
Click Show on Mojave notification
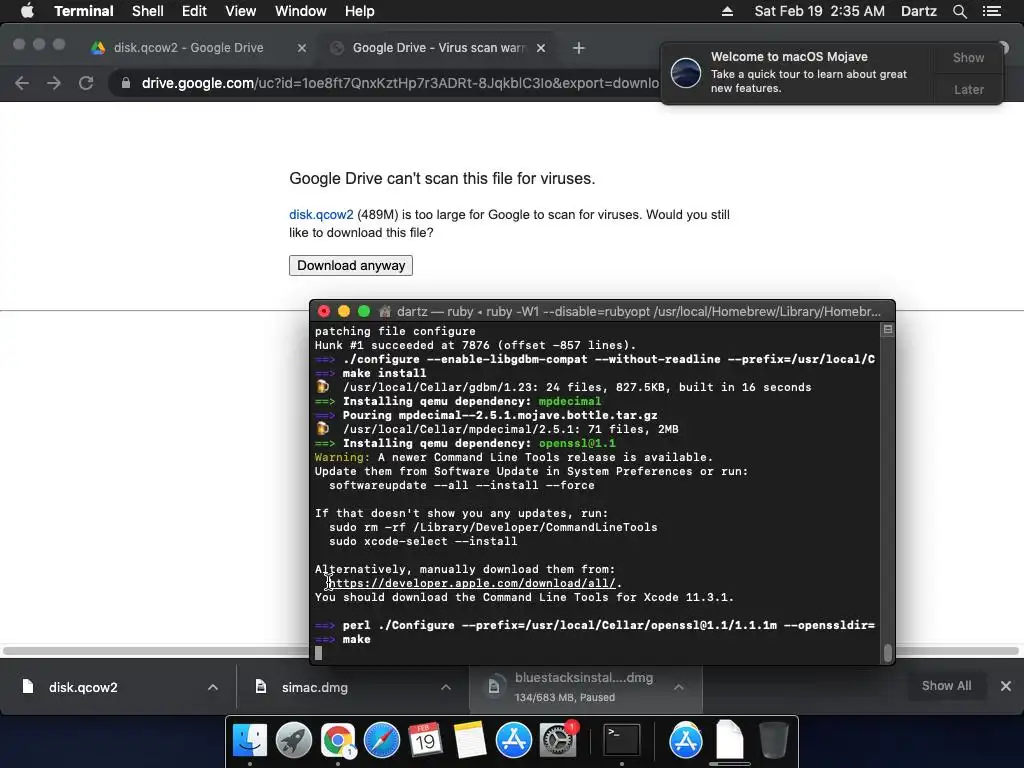coord(968,57)
